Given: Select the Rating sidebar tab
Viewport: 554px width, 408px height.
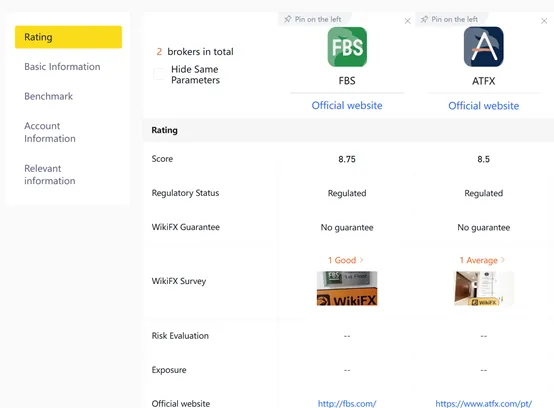Looking at the screenshot, I should [x=68, y=37].
